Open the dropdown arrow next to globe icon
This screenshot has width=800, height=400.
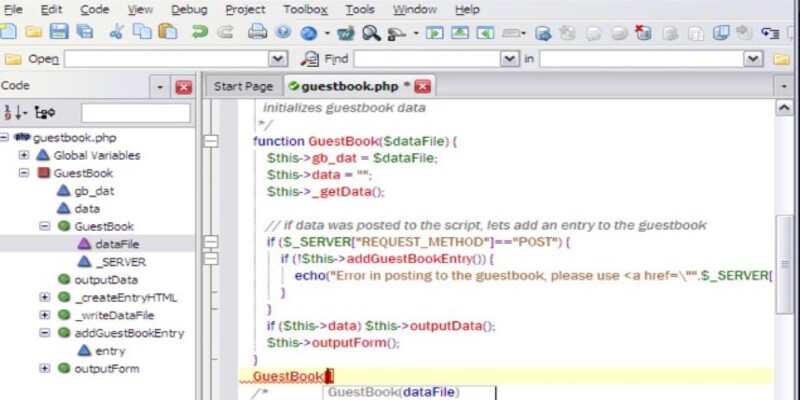[327, 34]
